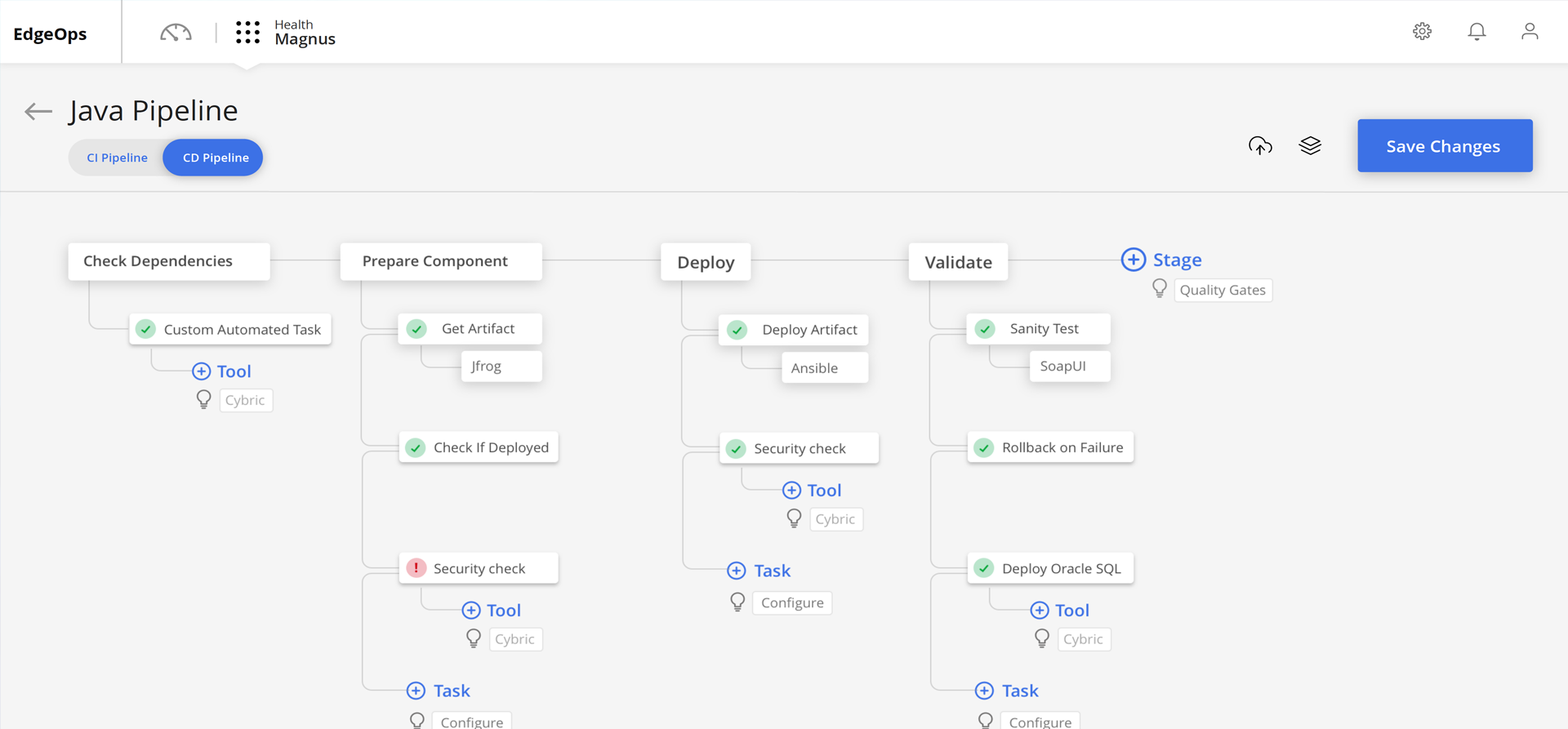Click the plus icon to add Stage

(1133, 260)
